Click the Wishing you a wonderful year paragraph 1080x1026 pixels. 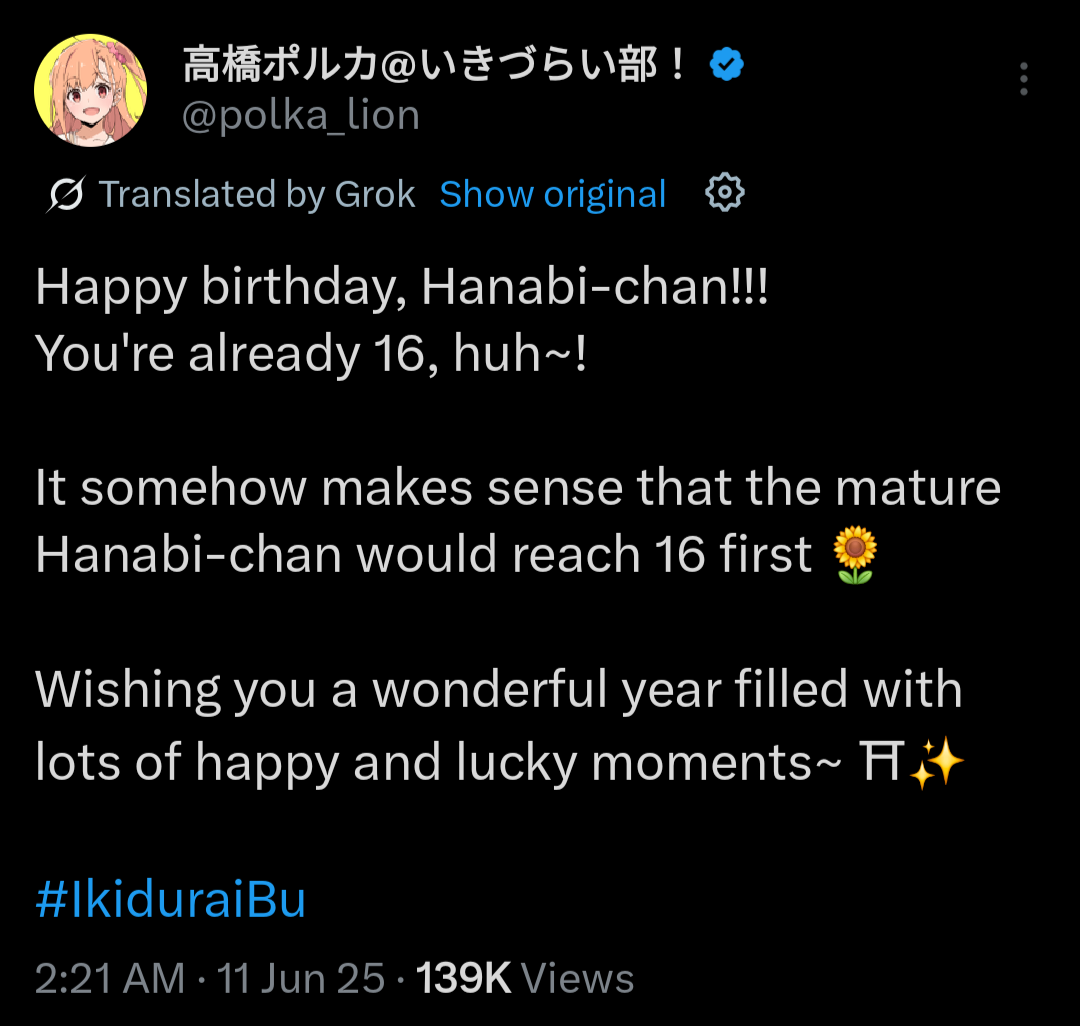(x=500, y=726)
